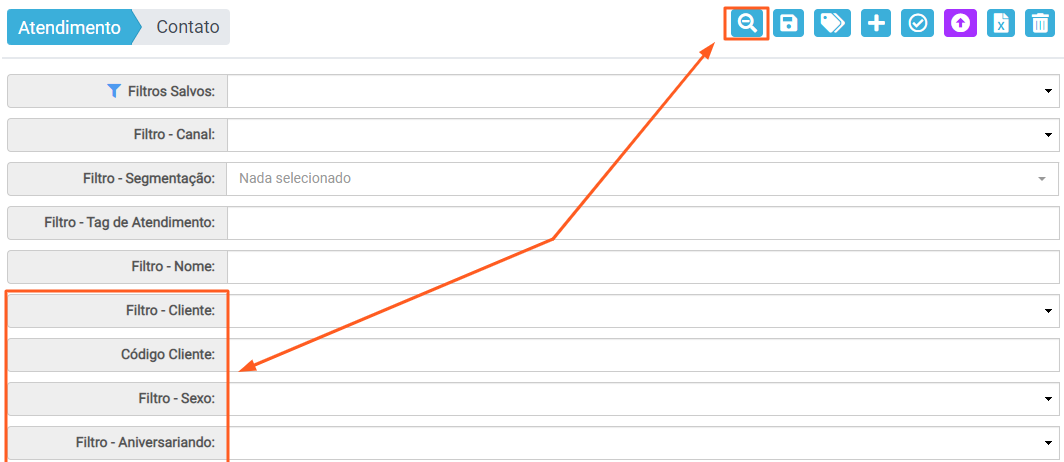Open the Filtros Salvos dropdown
This screenshot has height=462, width=1064.
[643, 91]
